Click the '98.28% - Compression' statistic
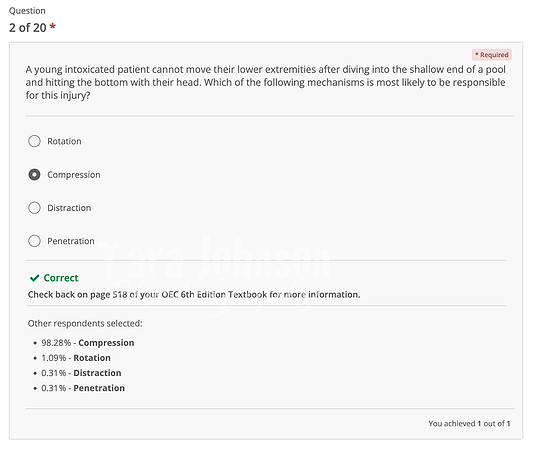The height and width of the screenshot is (450, 536). [x=88, y=343]
